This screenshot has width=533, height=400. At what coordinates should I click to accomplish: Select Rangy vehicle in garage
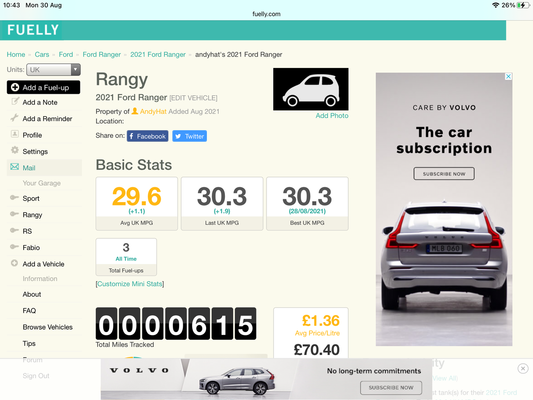32,215
